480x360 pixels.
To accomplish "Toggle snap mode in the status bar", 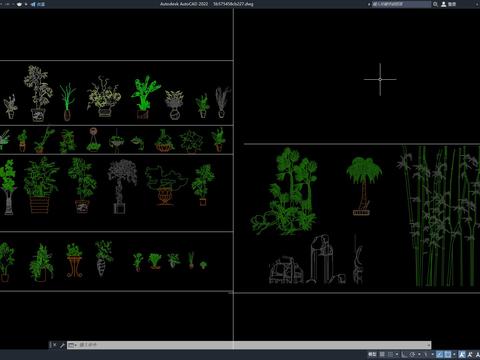I will click(391, 354).
